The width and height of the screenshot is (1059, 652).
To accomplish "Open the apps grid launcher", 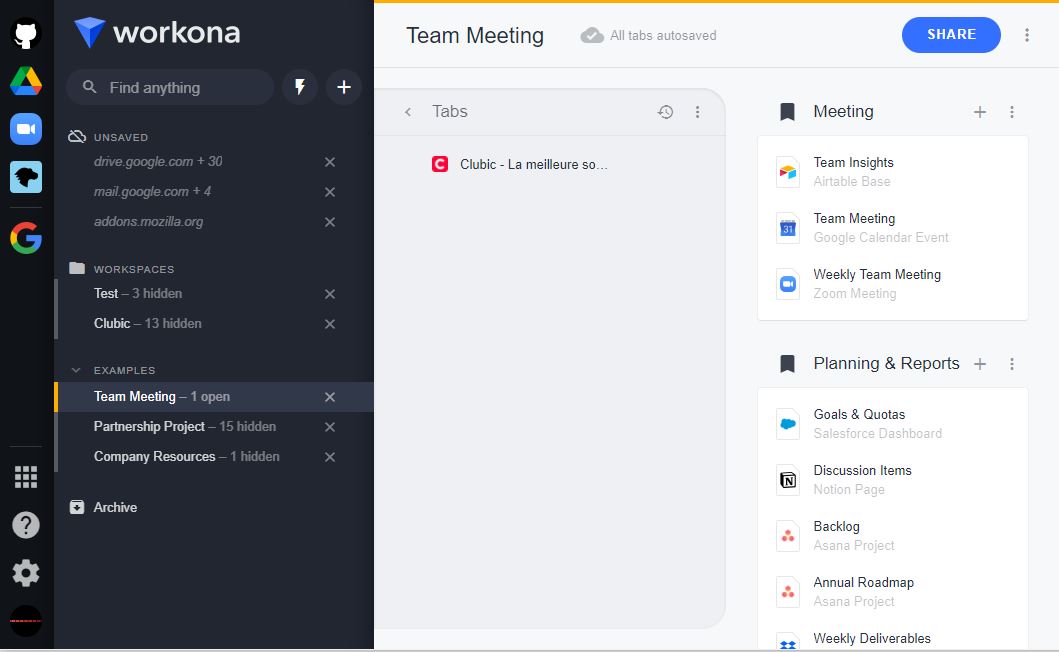I will (26, 477).
